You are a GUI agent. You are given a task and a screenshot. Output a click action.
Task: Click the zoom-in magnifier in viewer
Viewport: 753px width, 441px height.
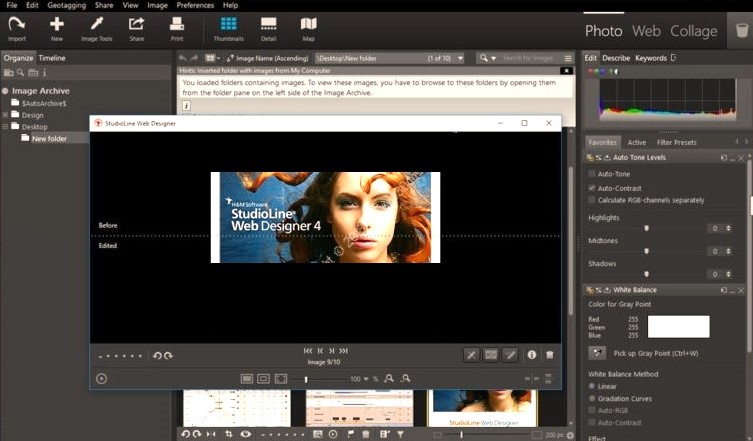click(x=389, y=379)
